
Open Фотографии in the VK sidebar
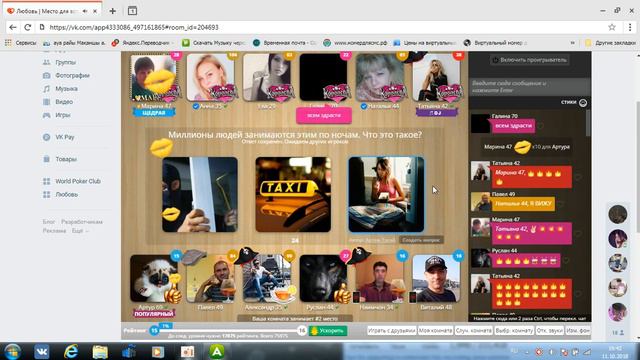(72, 76)
